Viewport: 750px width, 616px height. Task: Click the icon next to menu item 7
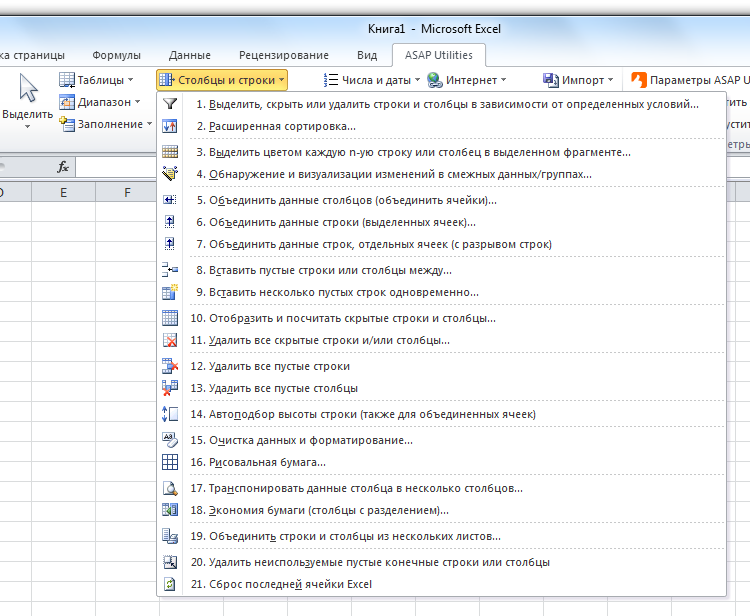(x=170, y=244)
